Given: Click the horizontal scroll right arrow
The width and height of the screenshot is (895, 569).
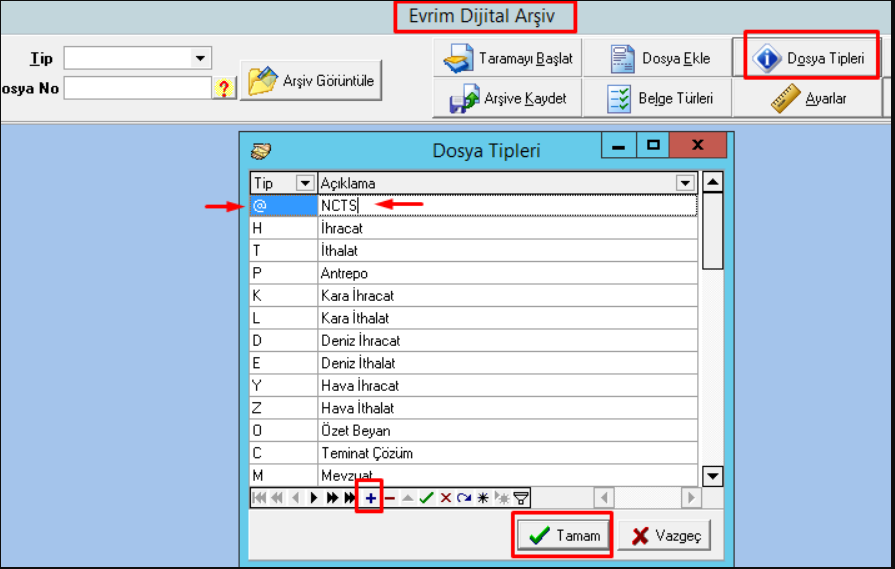Looking at the screenshot, I should [691, 498].
